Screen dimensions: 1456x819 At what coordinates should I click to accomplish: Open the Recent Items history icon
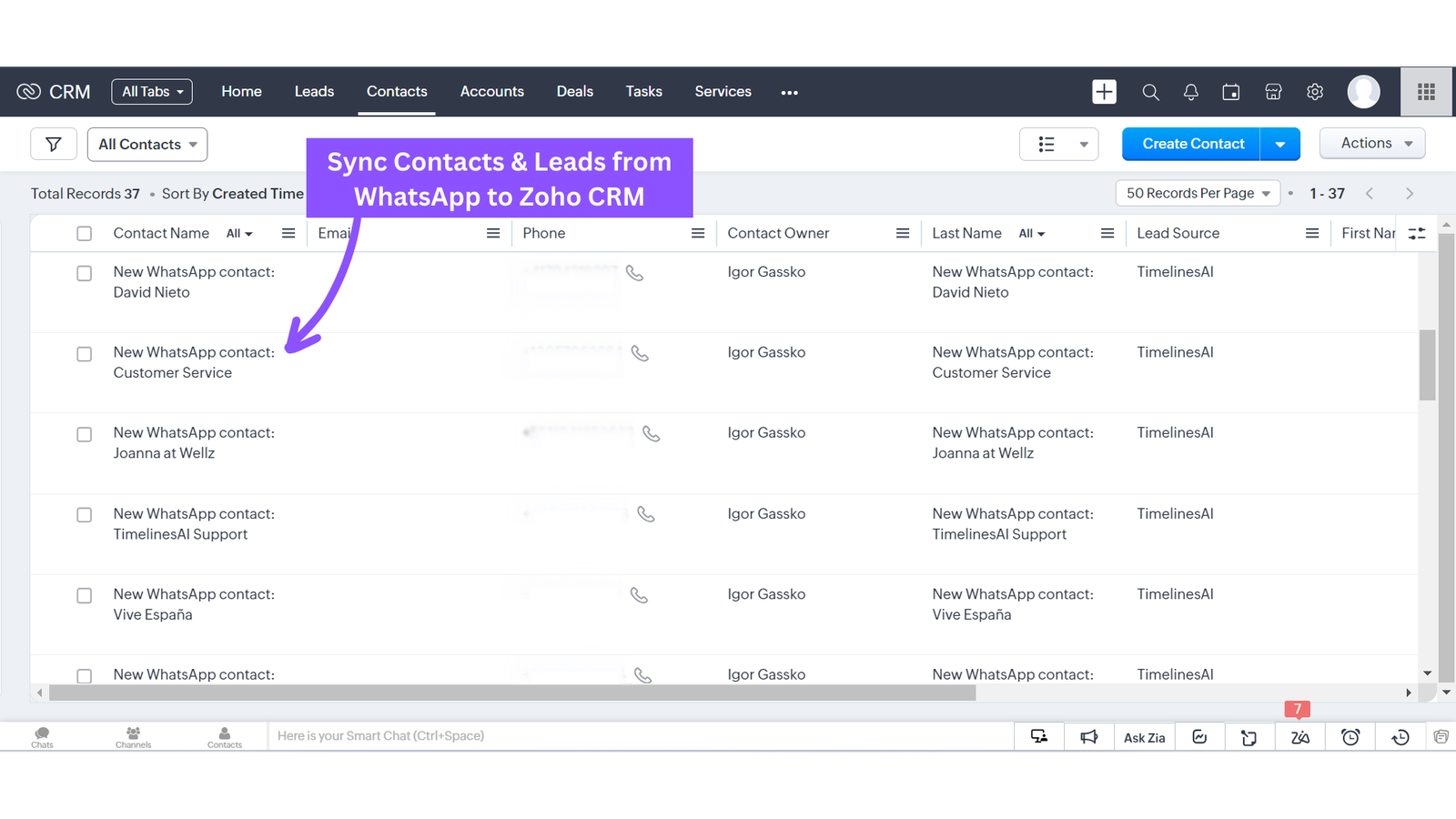coord(1400,736)
